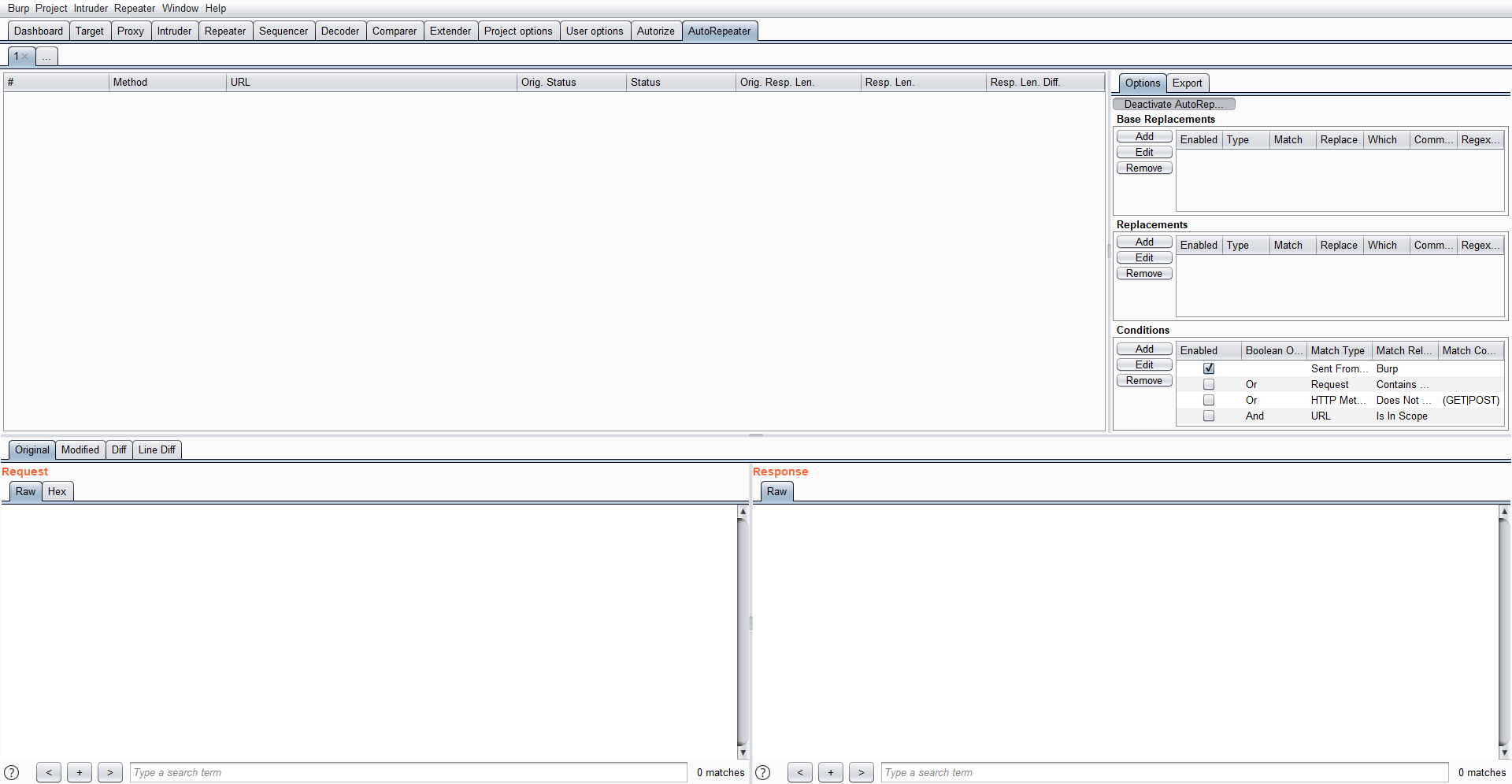Click the Request pane vertical scrollbar
This screenshot has width=1512, height=784.
click(742, 632)
